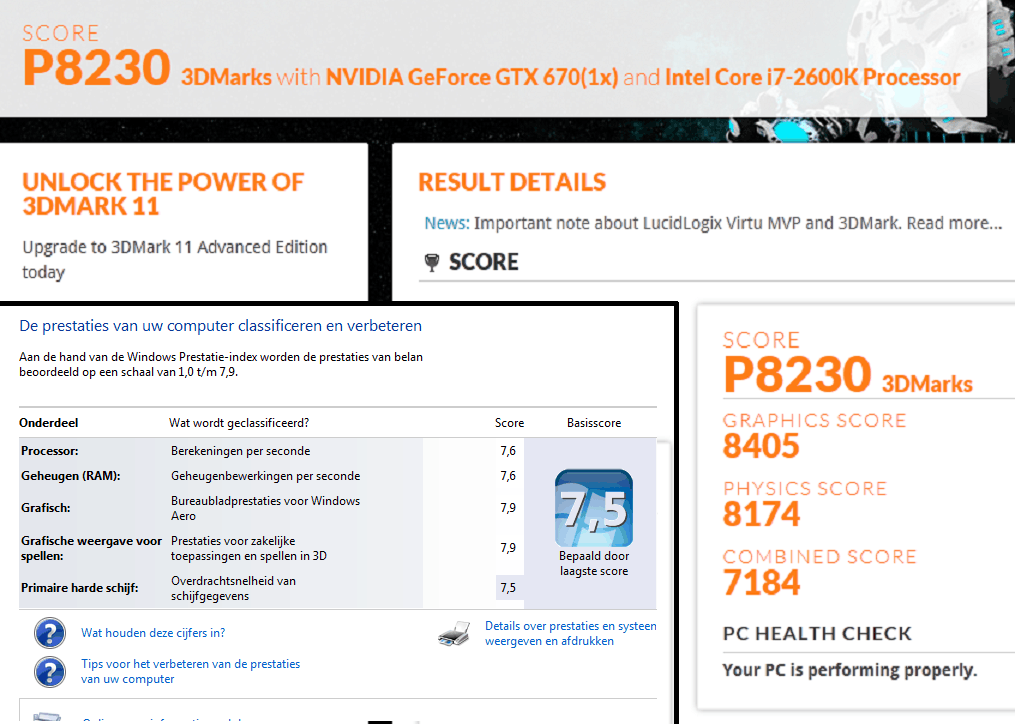Image resolution: width=1015 pixels, height=724 pixels.
Task: Open 'Wat houden deze cijfers in?' link
Action: coord(153,633)
